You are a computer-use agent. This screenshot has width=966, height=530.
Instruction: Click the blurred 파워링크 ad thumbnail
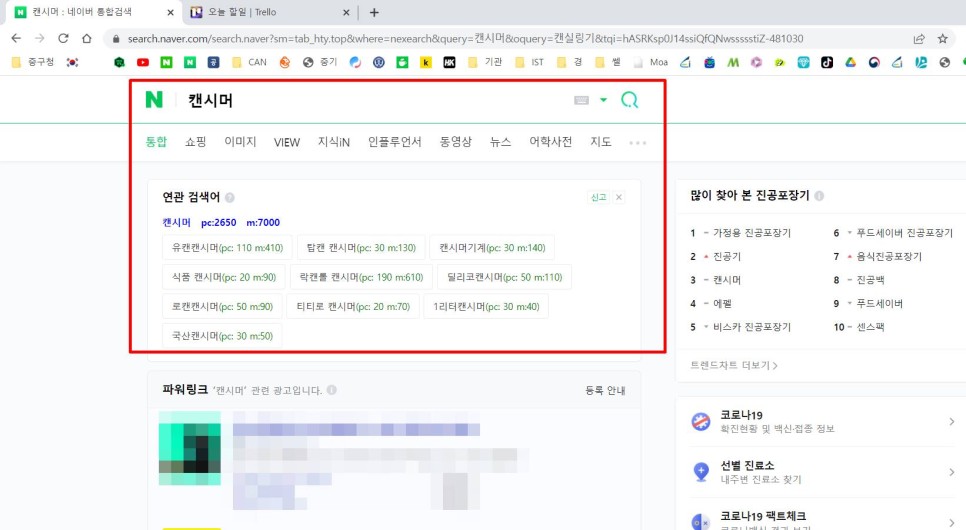[x=190, y=448]
